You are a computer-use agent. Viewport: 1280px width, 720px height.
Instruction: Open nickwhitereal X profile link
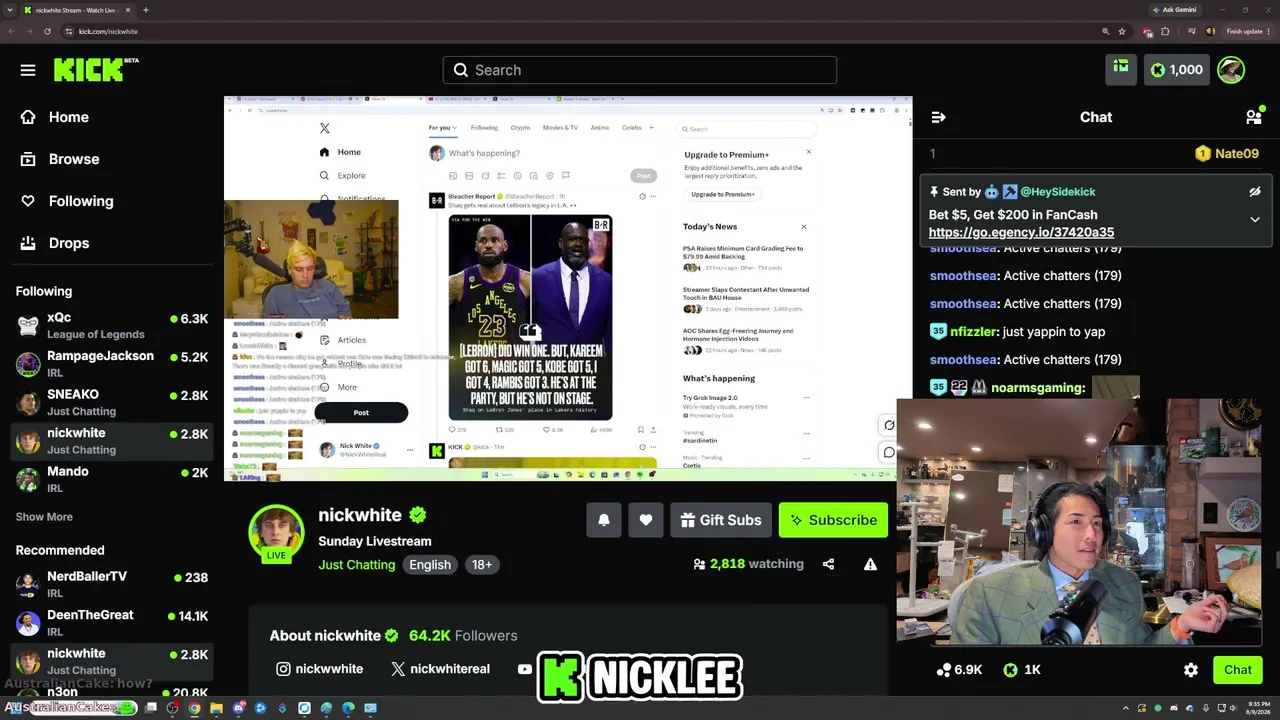[x=441, y=669]
